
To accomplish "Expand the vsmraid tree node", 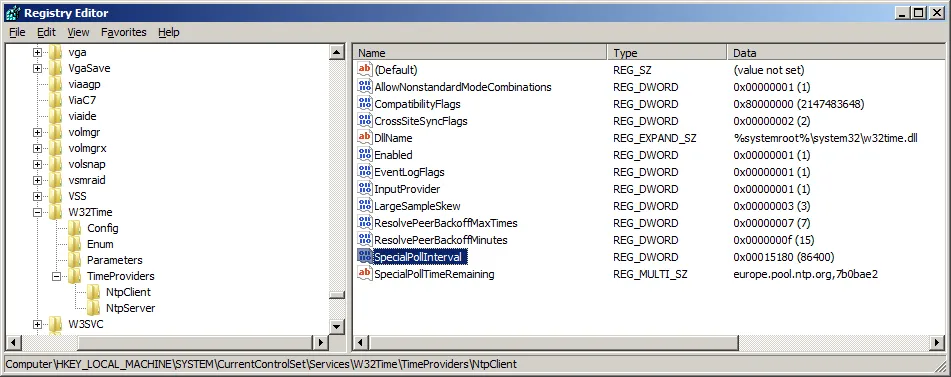I will click(x=38, y=181).
